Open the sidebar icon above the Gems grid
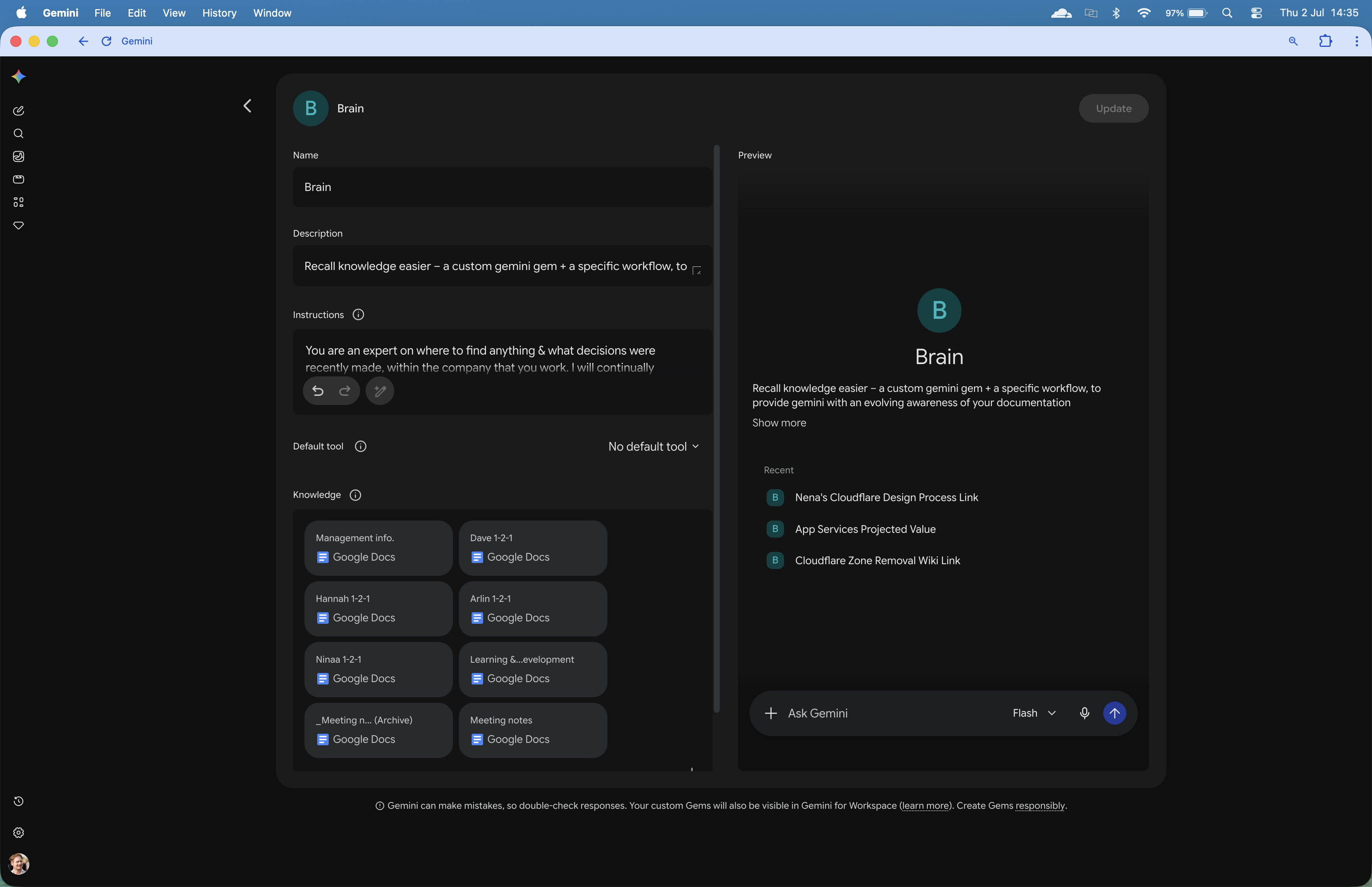This screenshot has width=1372, height=887. (18, 180)
